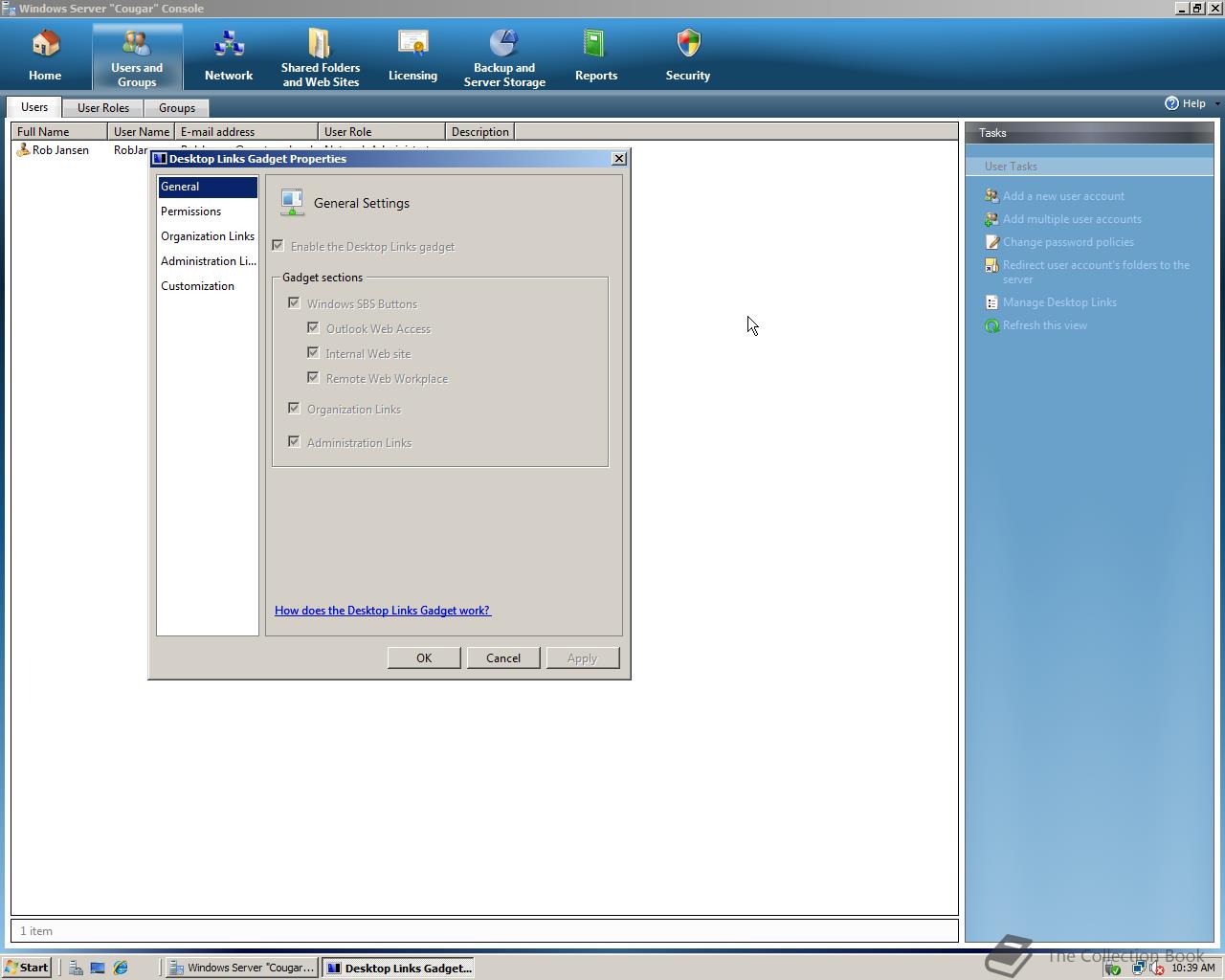Click Add multiple user accounts link
The width and height of the screenshot is (1225, 980).
1072,219
